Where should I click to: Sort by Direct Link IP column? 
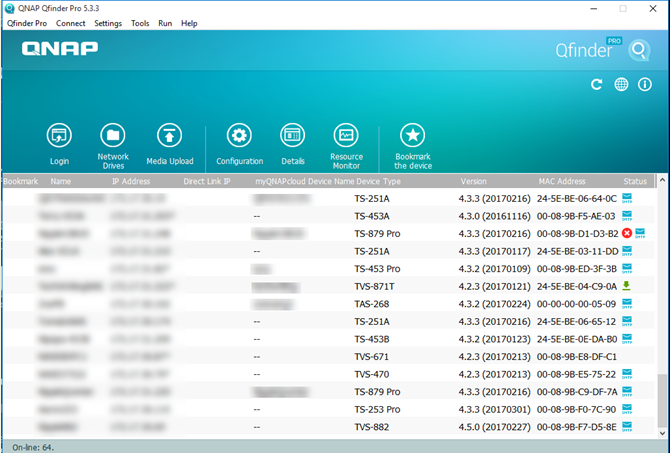(207, 181)
